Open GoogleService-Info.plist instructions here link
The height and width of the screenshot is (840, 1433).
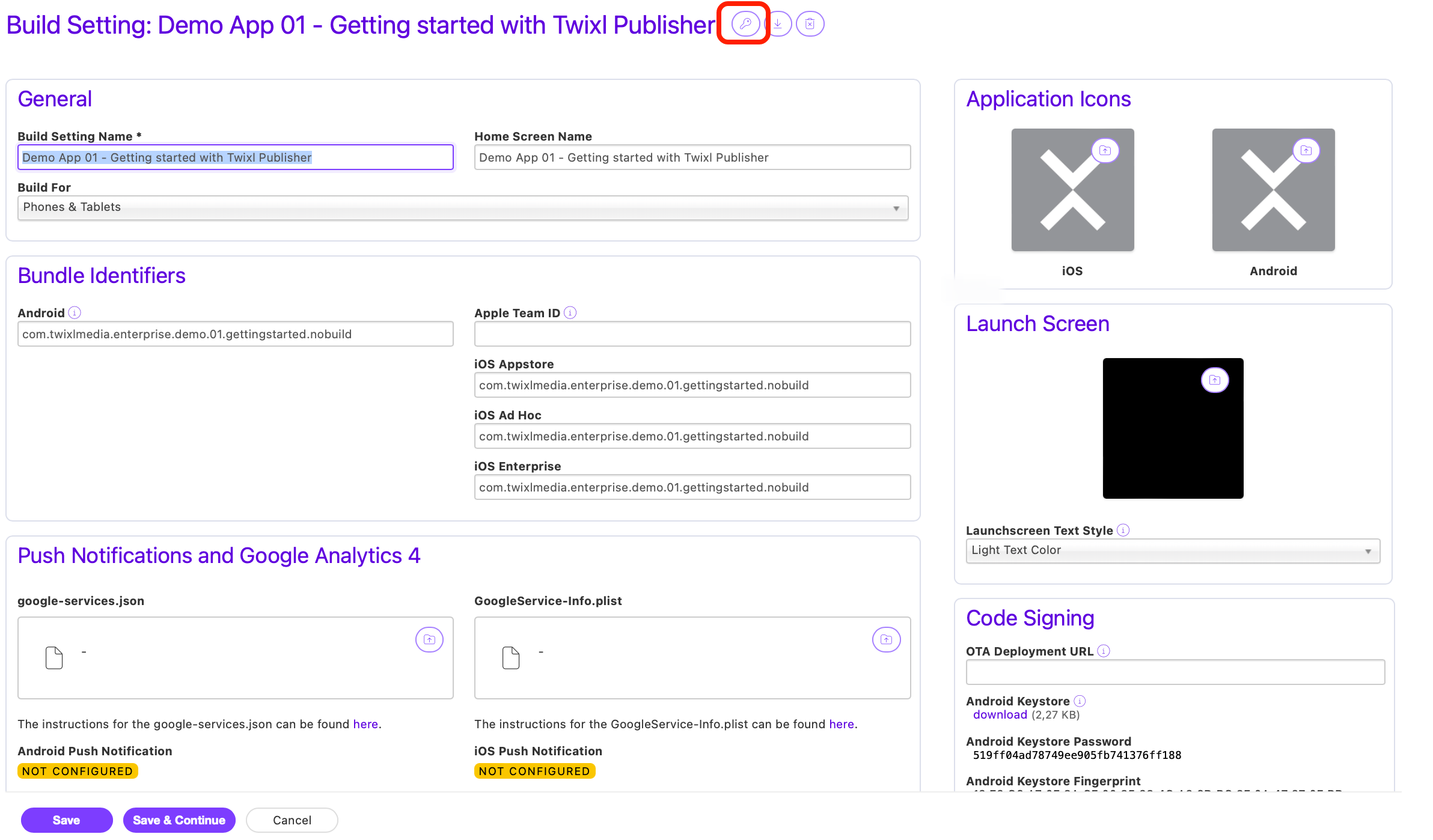pos(842,724)
